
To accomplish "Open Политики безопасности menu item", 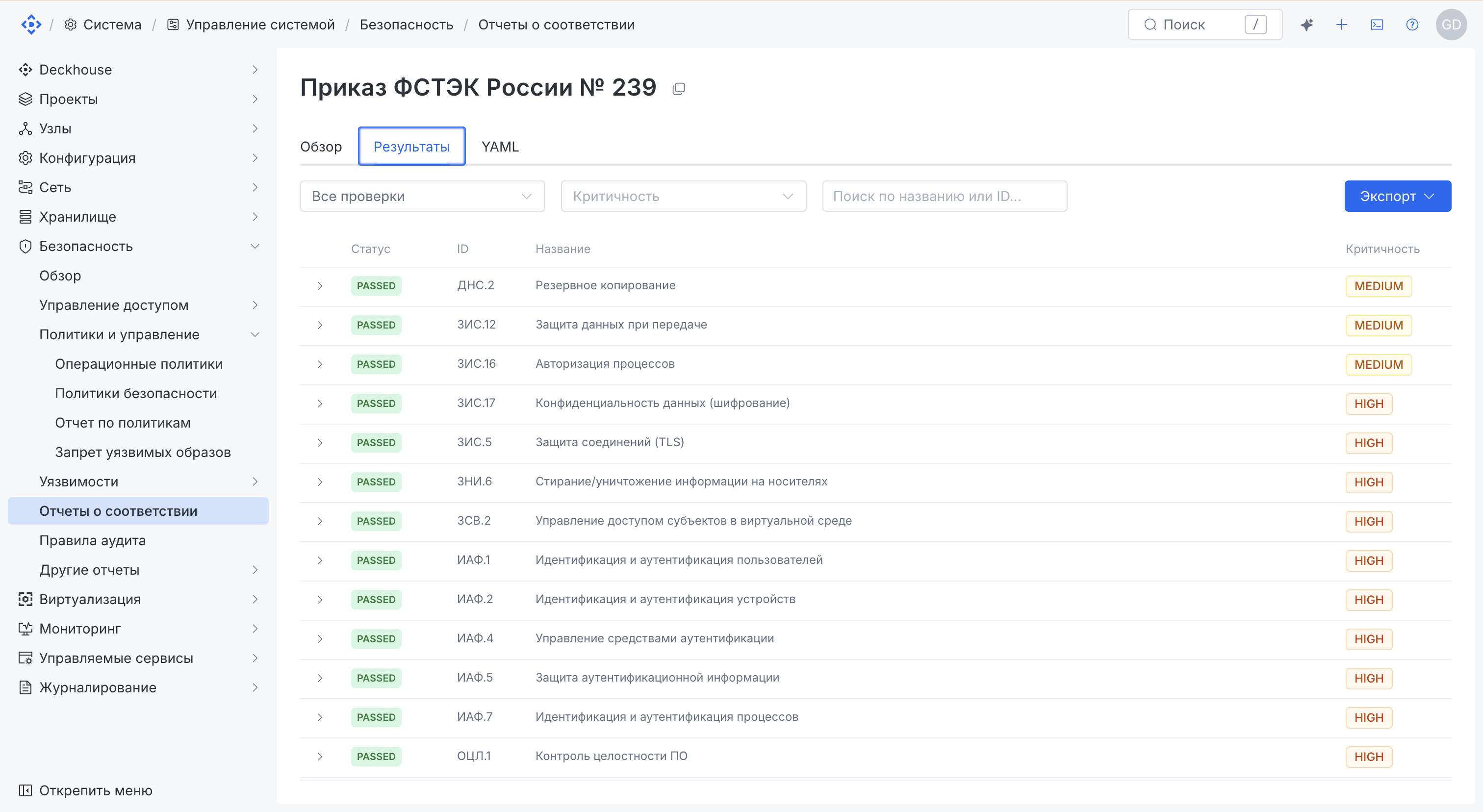I will click(136, 393).
